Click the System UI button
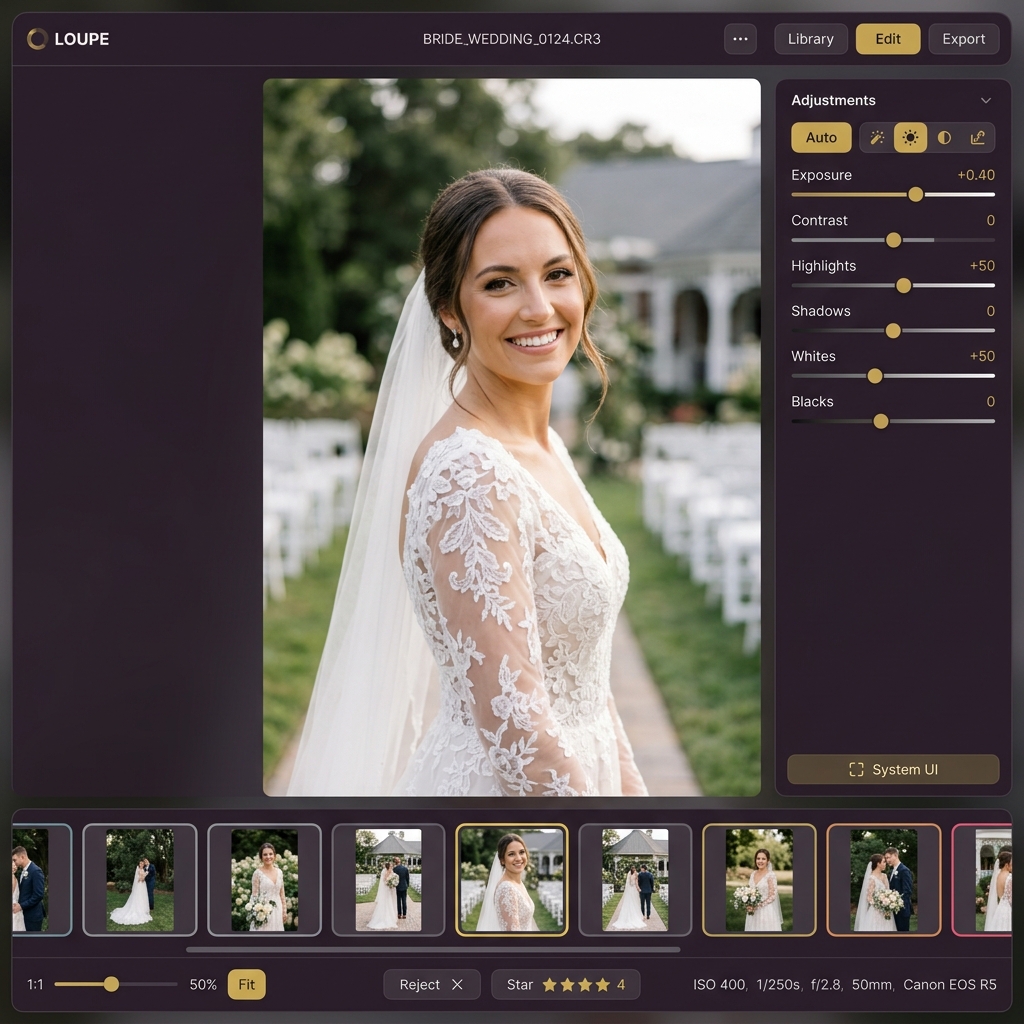Image resolution: width=1024 pixels, height=1024 pixels. click(893, 769)
